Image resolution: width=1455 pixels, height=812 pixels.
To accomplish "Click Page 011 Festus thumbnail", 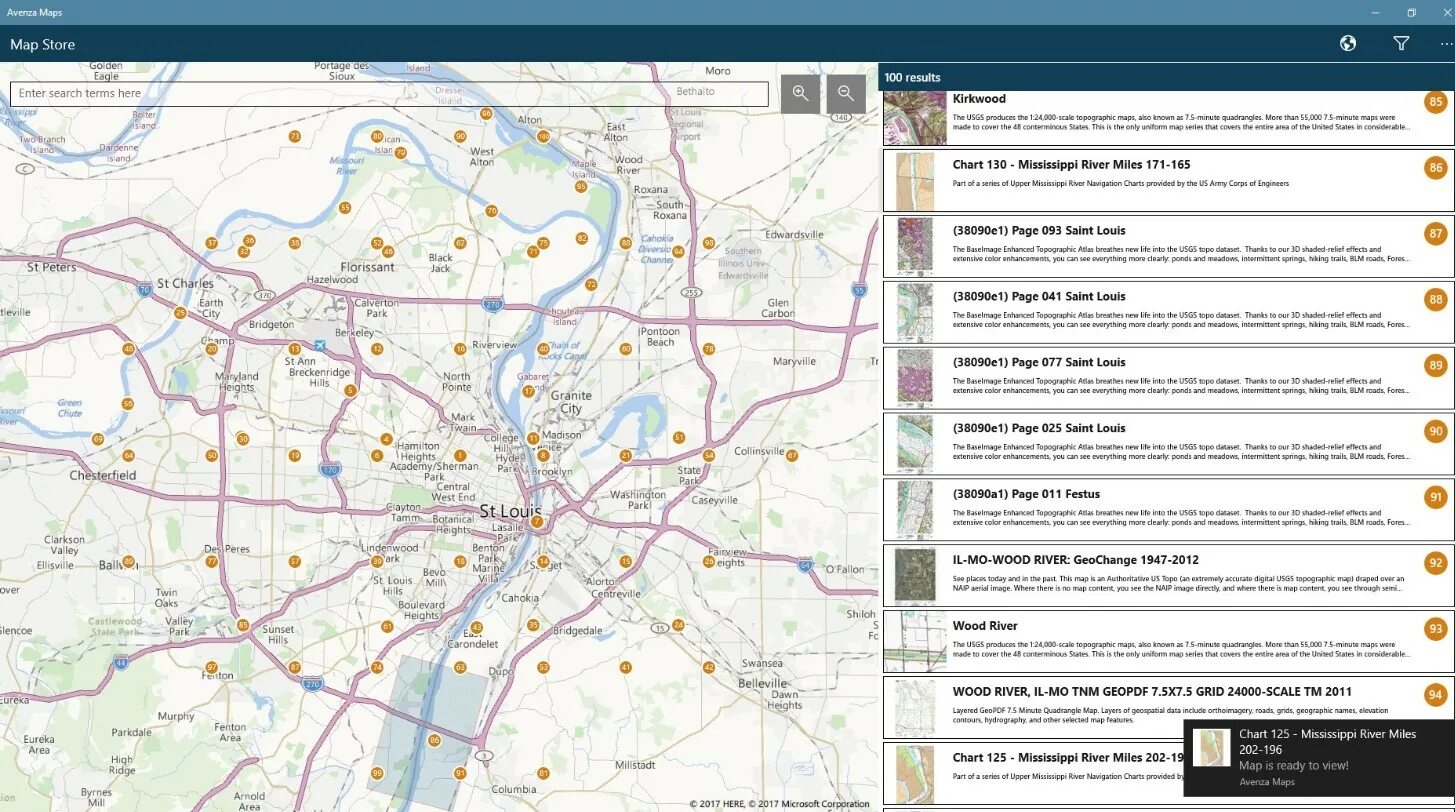I will pos(915,510).
